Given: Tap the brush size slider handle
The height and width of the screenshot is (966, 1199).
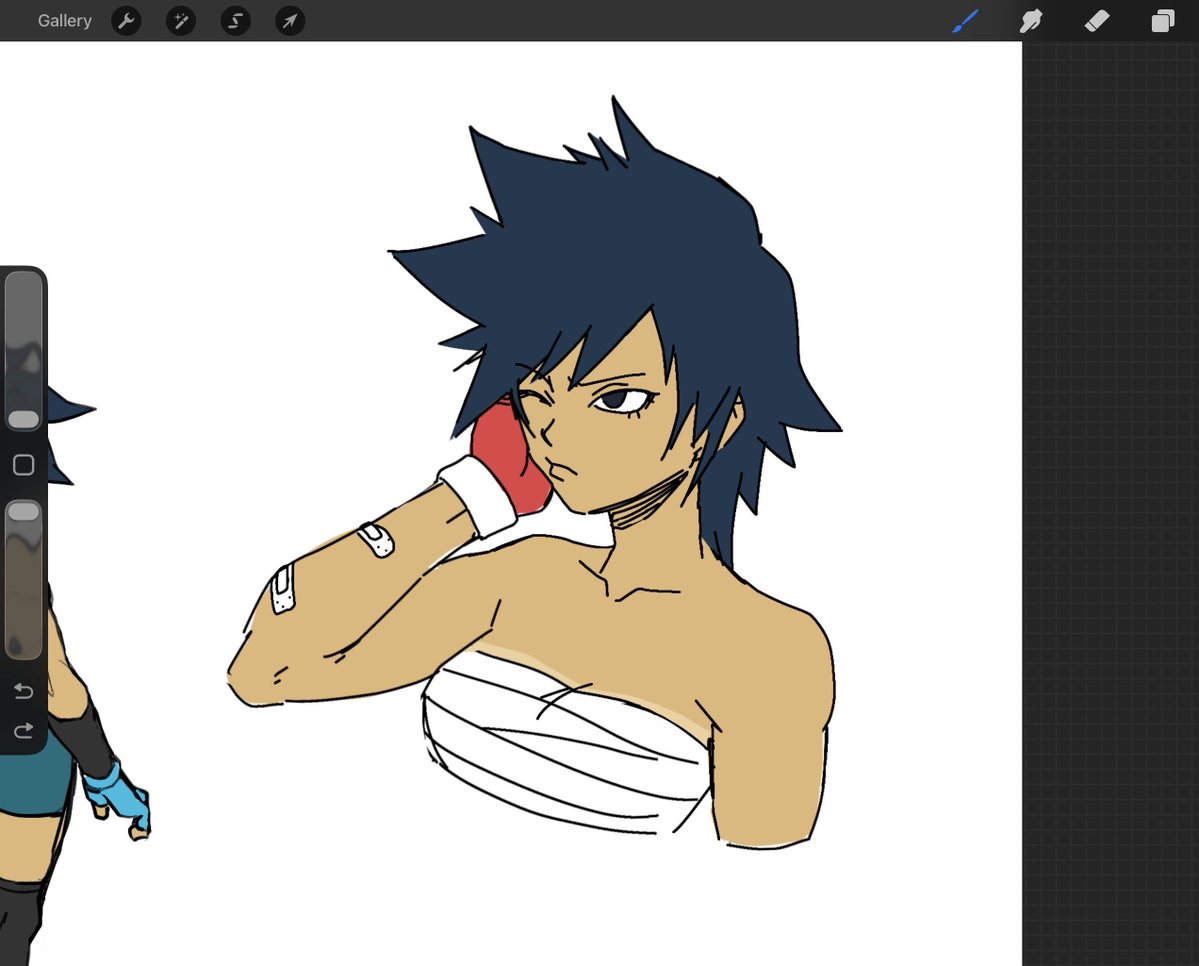Looking at the screenshot, I should pos(23,419).
